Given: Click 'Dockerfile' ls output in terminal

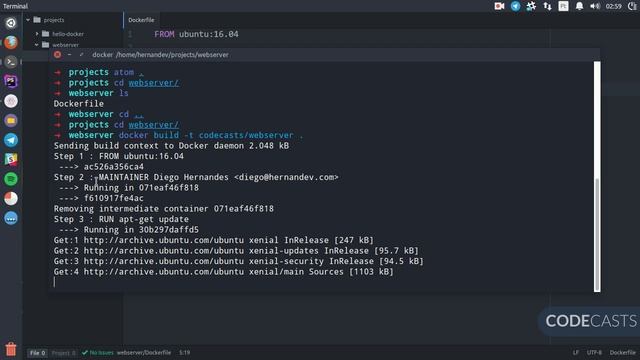Looking at the screenshot, I should pyautogui.click(x=79, y=104).
